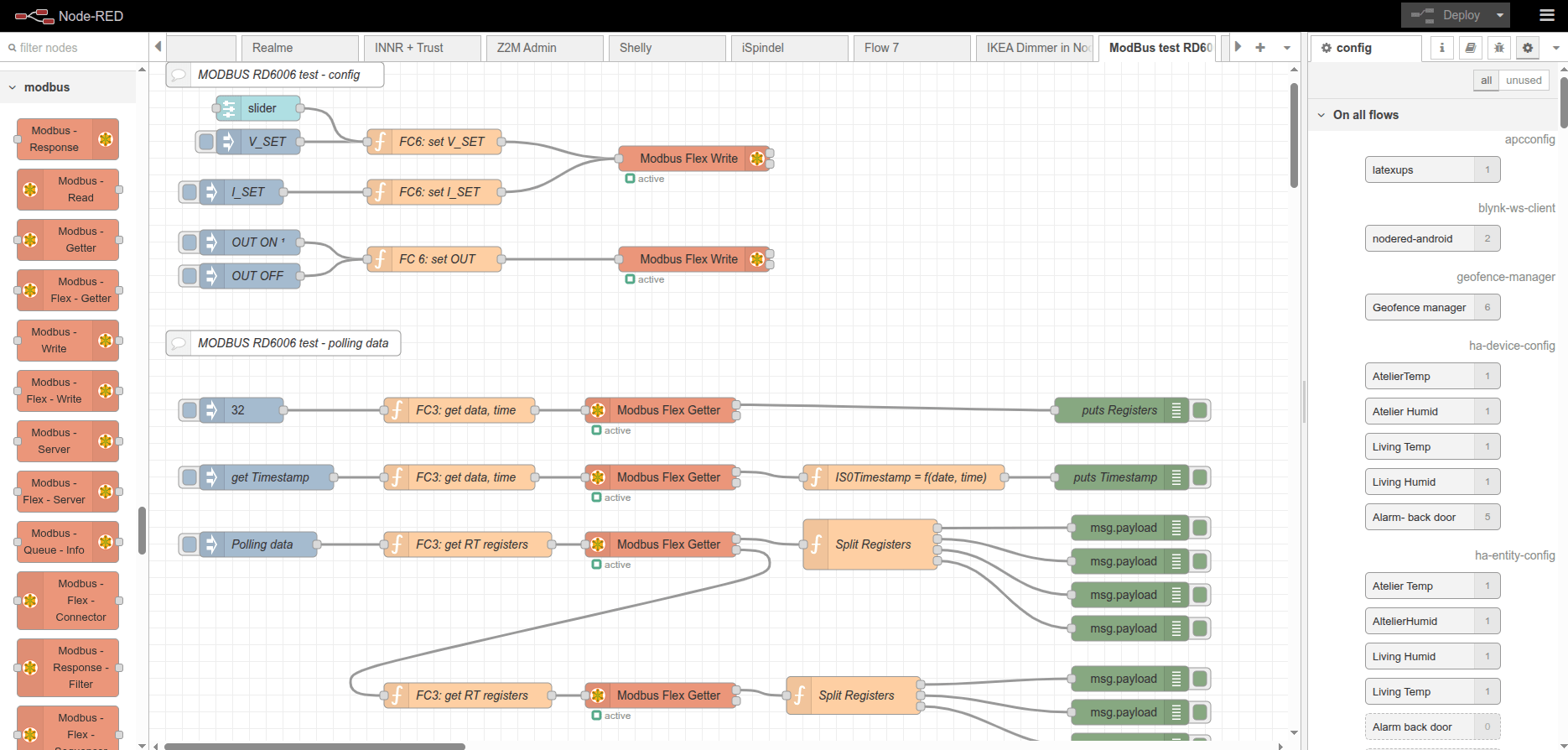The width and height of the screenshot is (1568, 750).
Task: Switch to the Z2M Admin flow tab
Action: pos(544,48)
